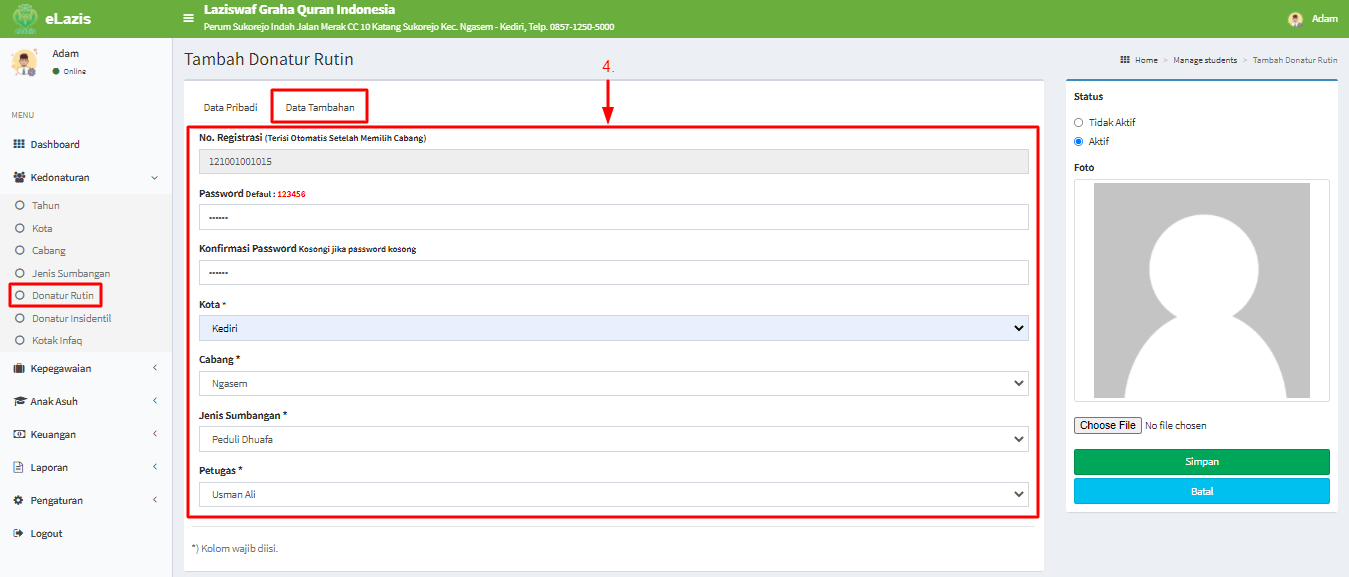Click the Logout menu label
Screen dimensions: 1349x577
coord(46,533)
